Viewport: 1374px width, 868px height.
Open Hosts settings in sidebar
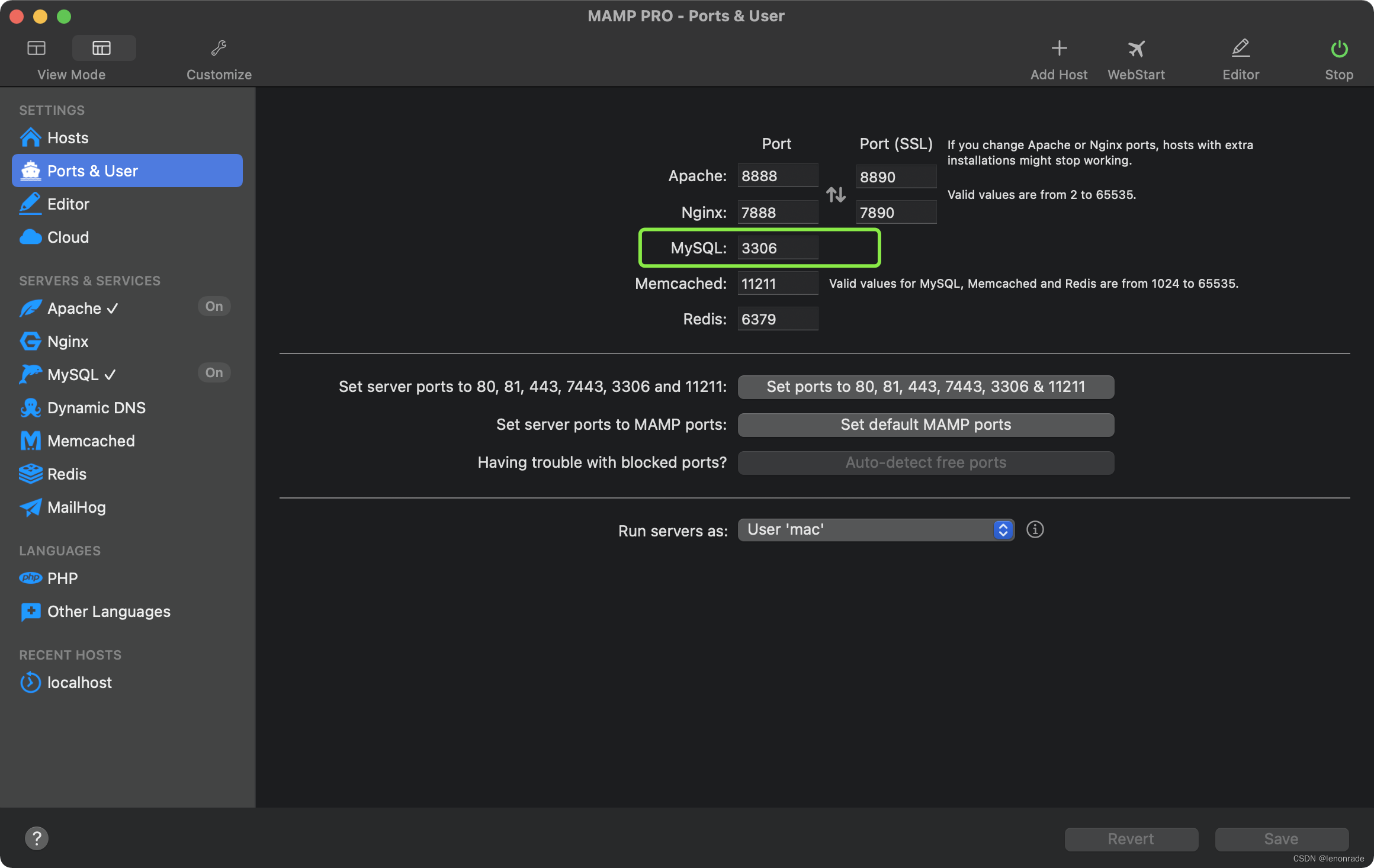[127, 137]
